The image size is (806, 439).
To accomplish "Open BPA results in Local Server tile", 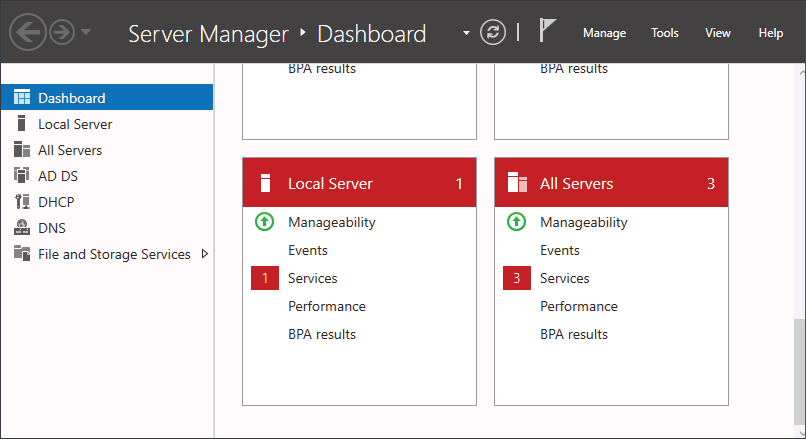I will click(322, 334).
